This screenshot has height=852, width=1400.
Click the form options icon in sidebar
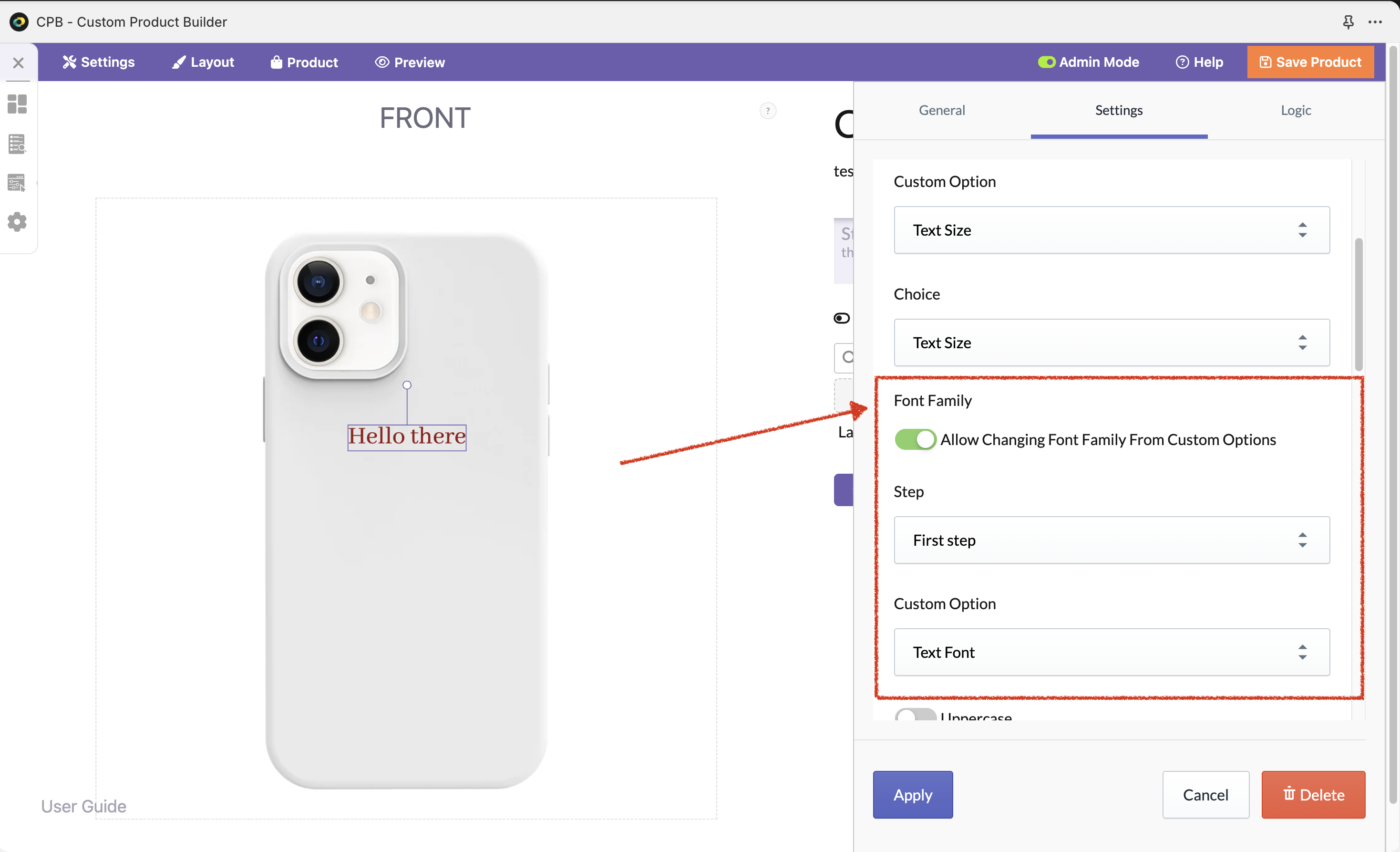pos(17,182)
